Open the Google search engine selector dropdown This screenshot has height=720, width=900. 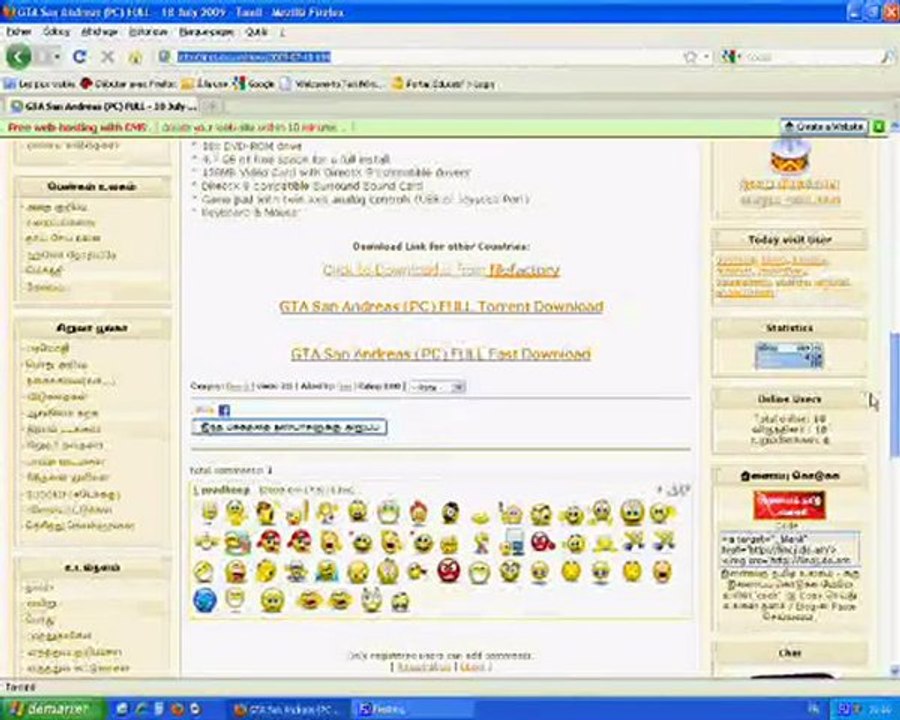731,57
